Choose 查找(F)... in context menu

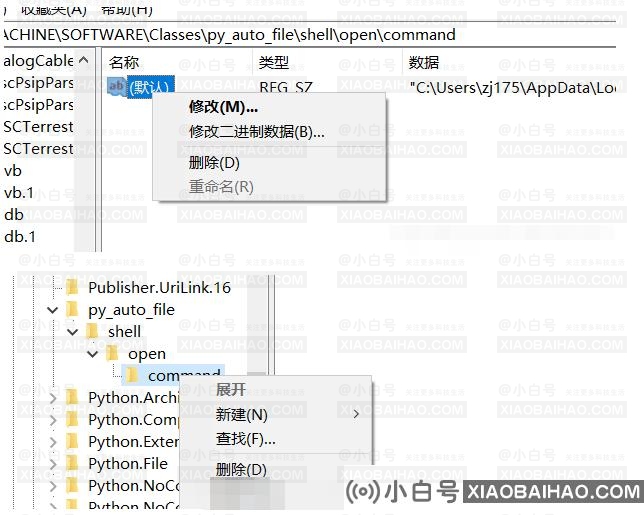coord(276,439)
